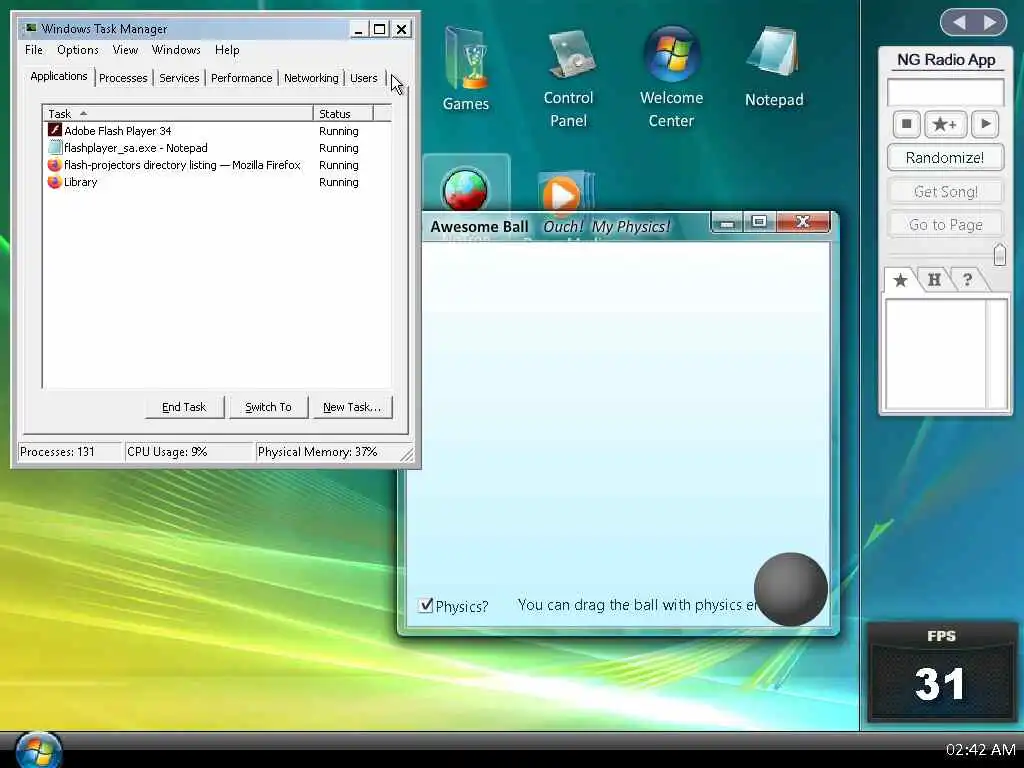This screenshot has width=1024, height=768.
Task: Select the H history tab in NG Radio
Action: click(934, 280)
